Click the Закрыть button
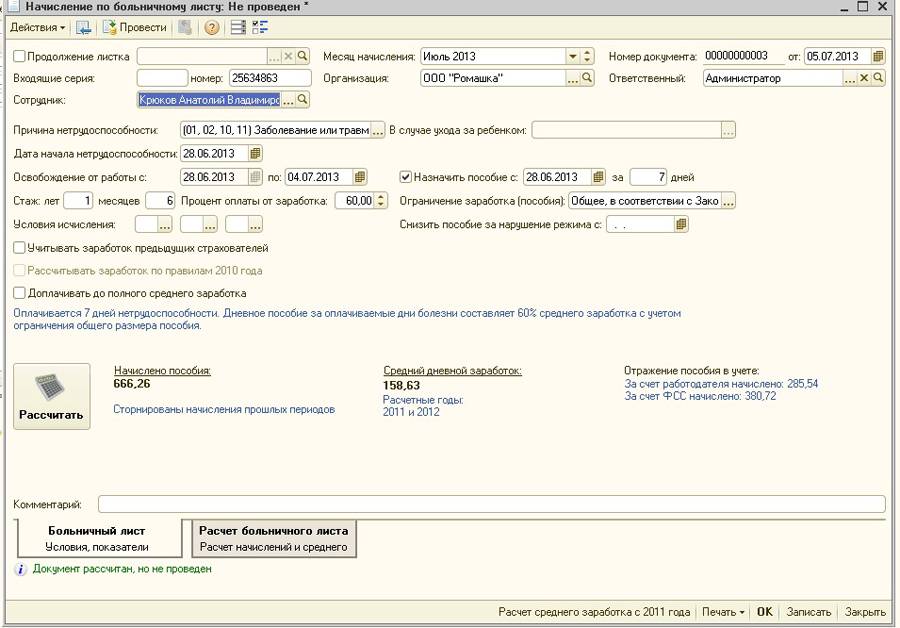 [x=865, y=612]
